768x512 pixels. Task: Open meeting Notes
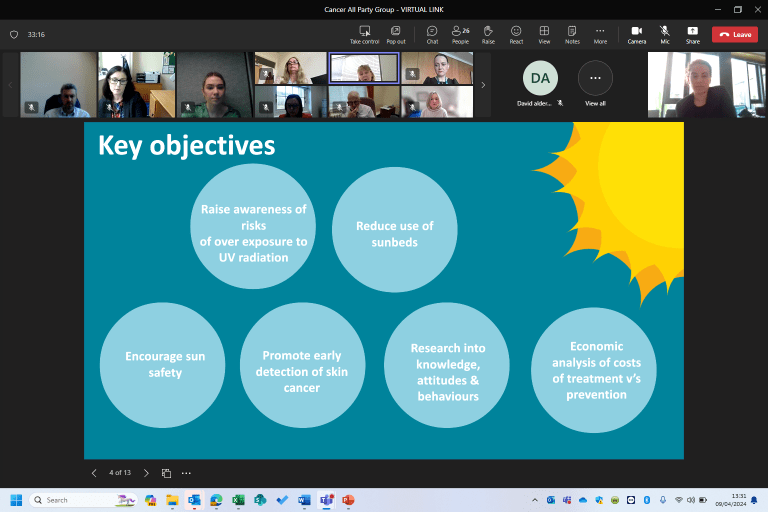pos(572,35)
